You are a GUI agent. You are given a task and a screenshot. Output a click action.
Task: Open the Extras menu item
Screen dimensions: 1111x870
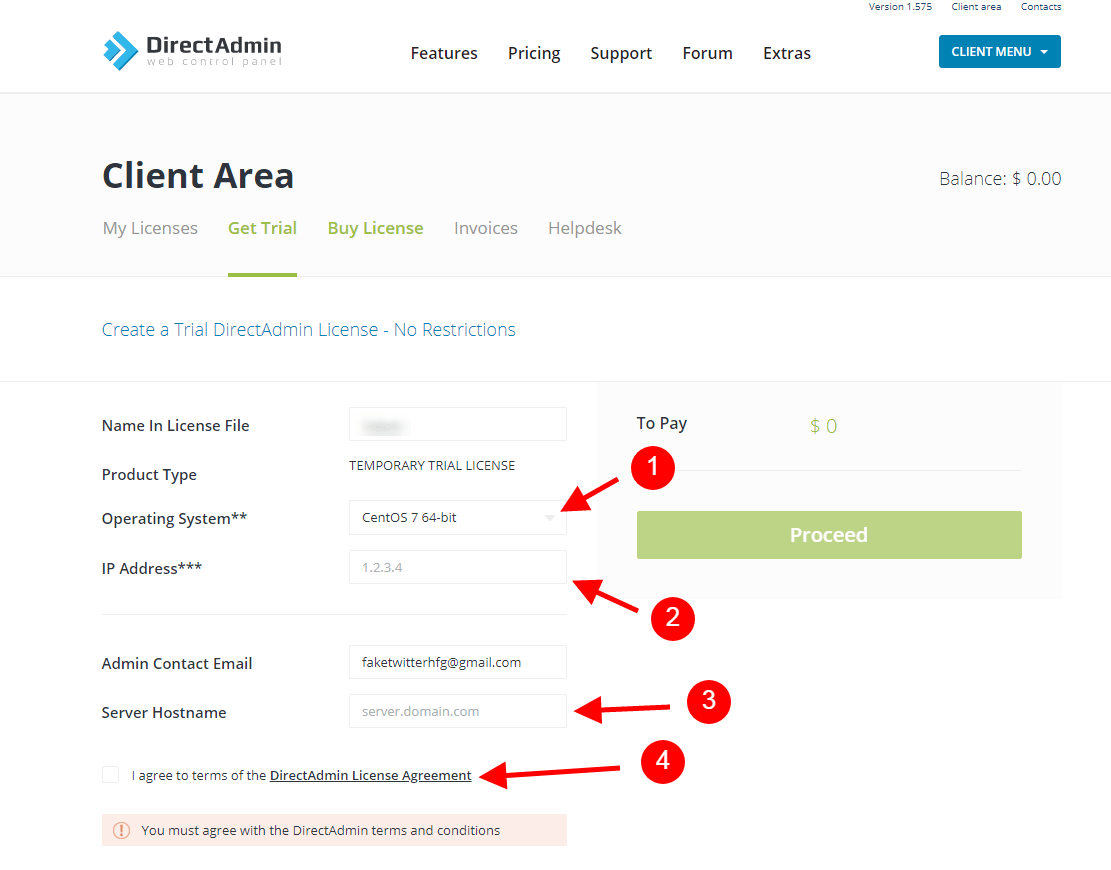tap(787, 53)
